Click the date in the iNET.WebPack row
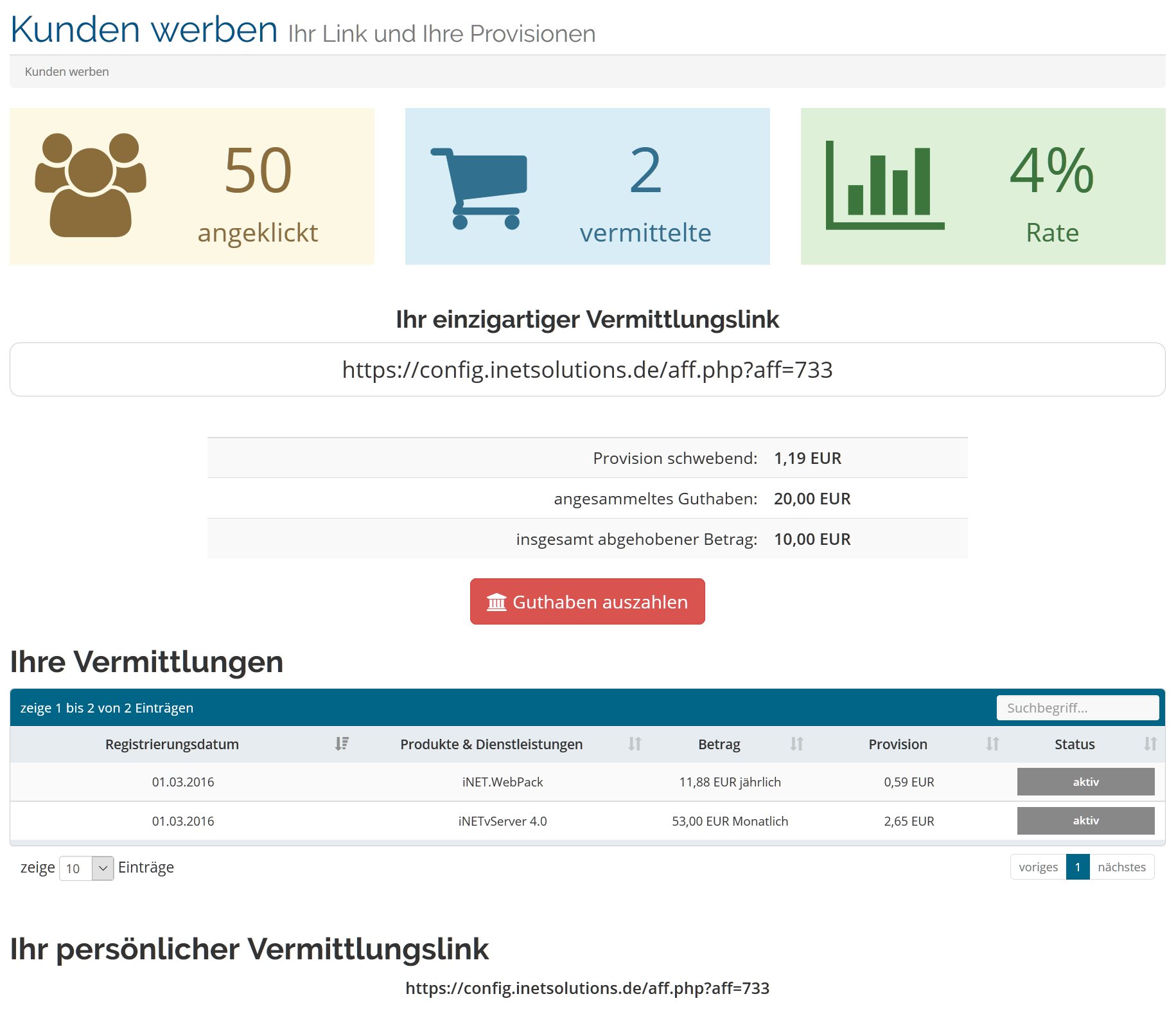1176x1012 pixels. [183, 782]
